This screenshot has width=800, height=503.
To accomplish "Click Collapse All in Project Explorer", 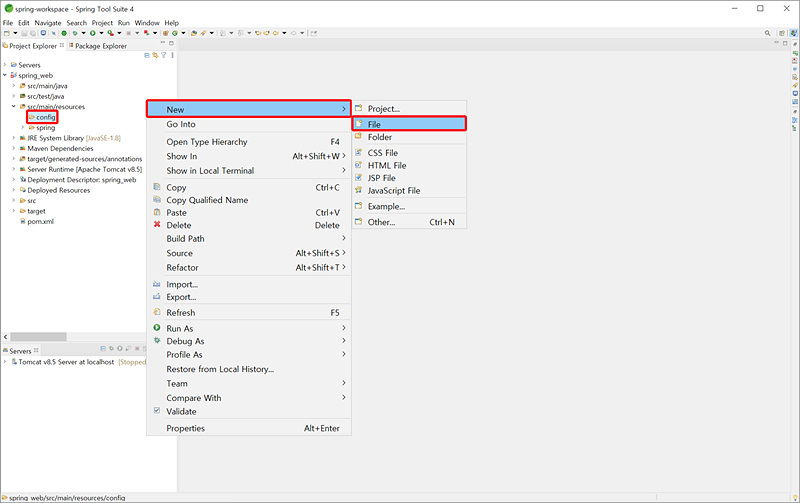I will 147,55.
